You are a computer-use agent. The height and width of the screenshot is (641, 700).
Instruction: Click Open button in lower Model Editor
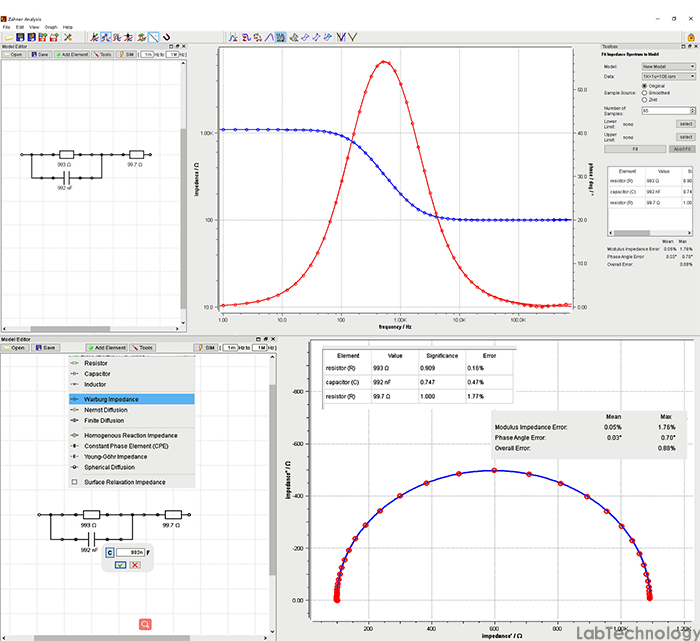[x=15, y=348]
